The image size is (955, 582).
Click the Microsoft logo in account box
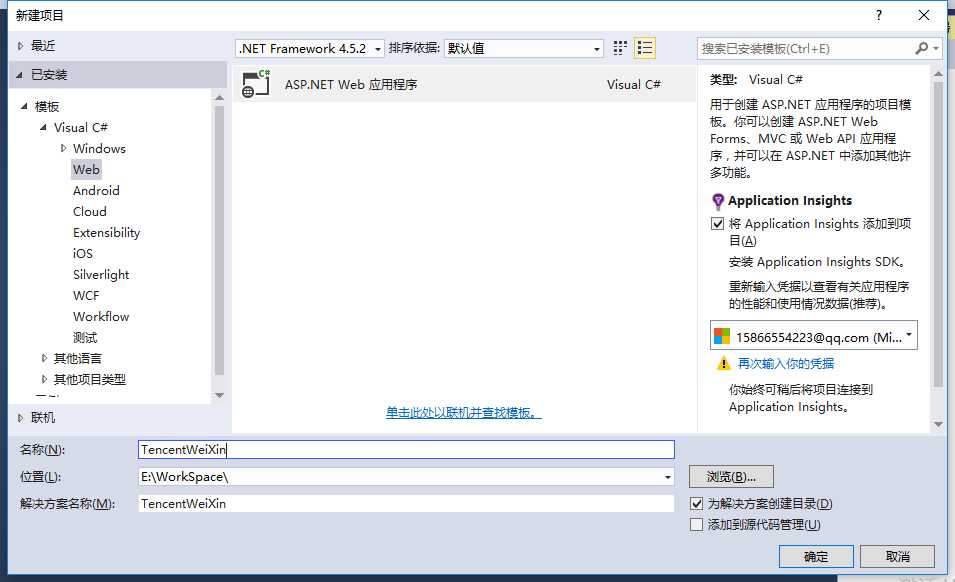coord(722,336)
